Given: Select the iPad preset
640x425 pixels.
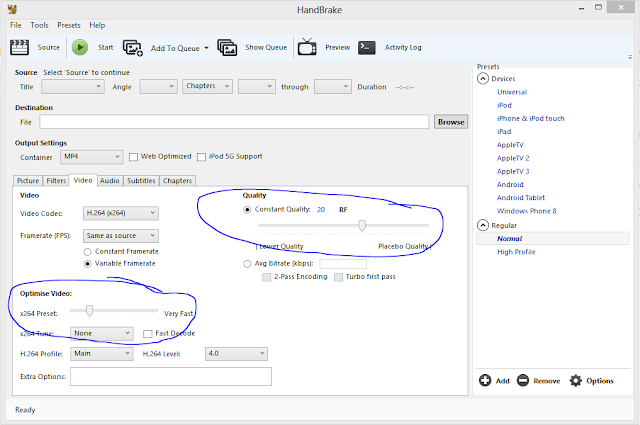Looking at the screenshot, I should coord(504,131).
